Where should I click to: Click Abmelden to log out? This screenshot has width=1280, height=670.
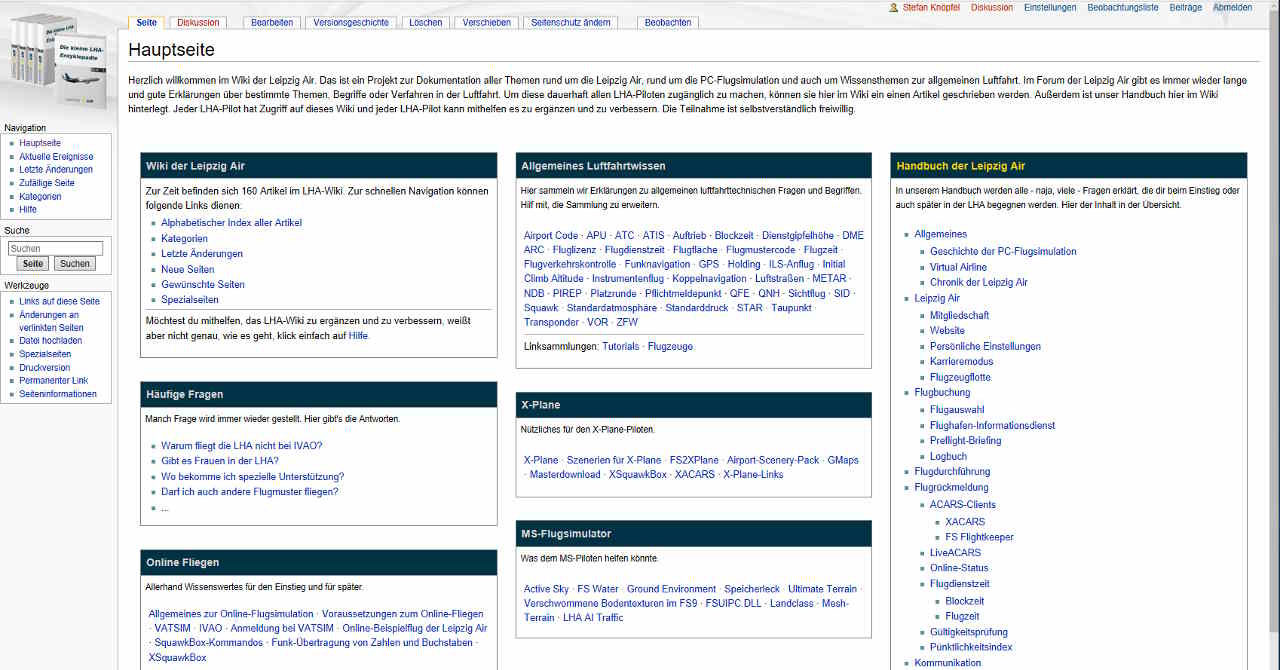[1233, 7]
